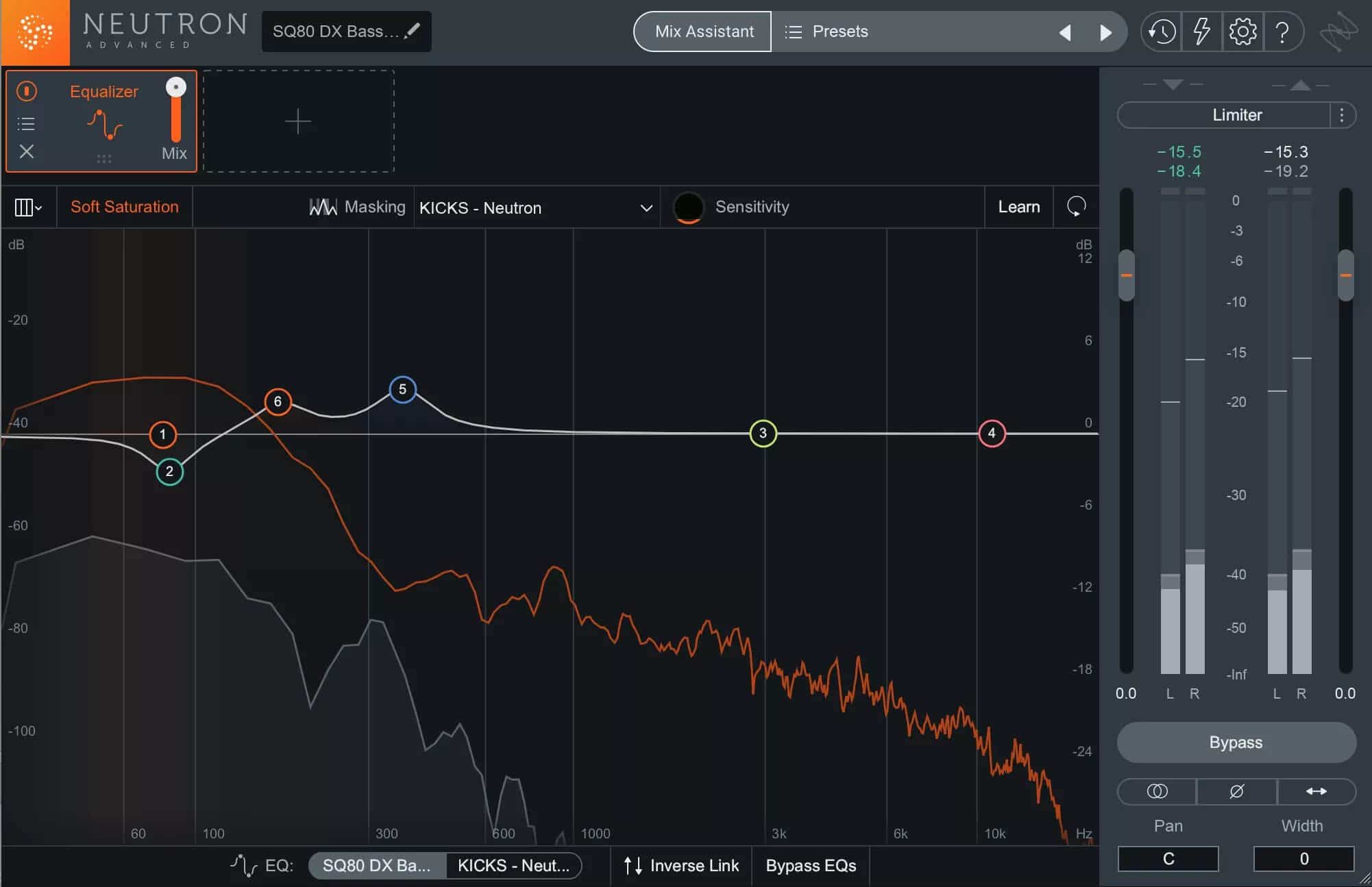Click the Mix Assistant button
1372x887 pixels.
703,32
